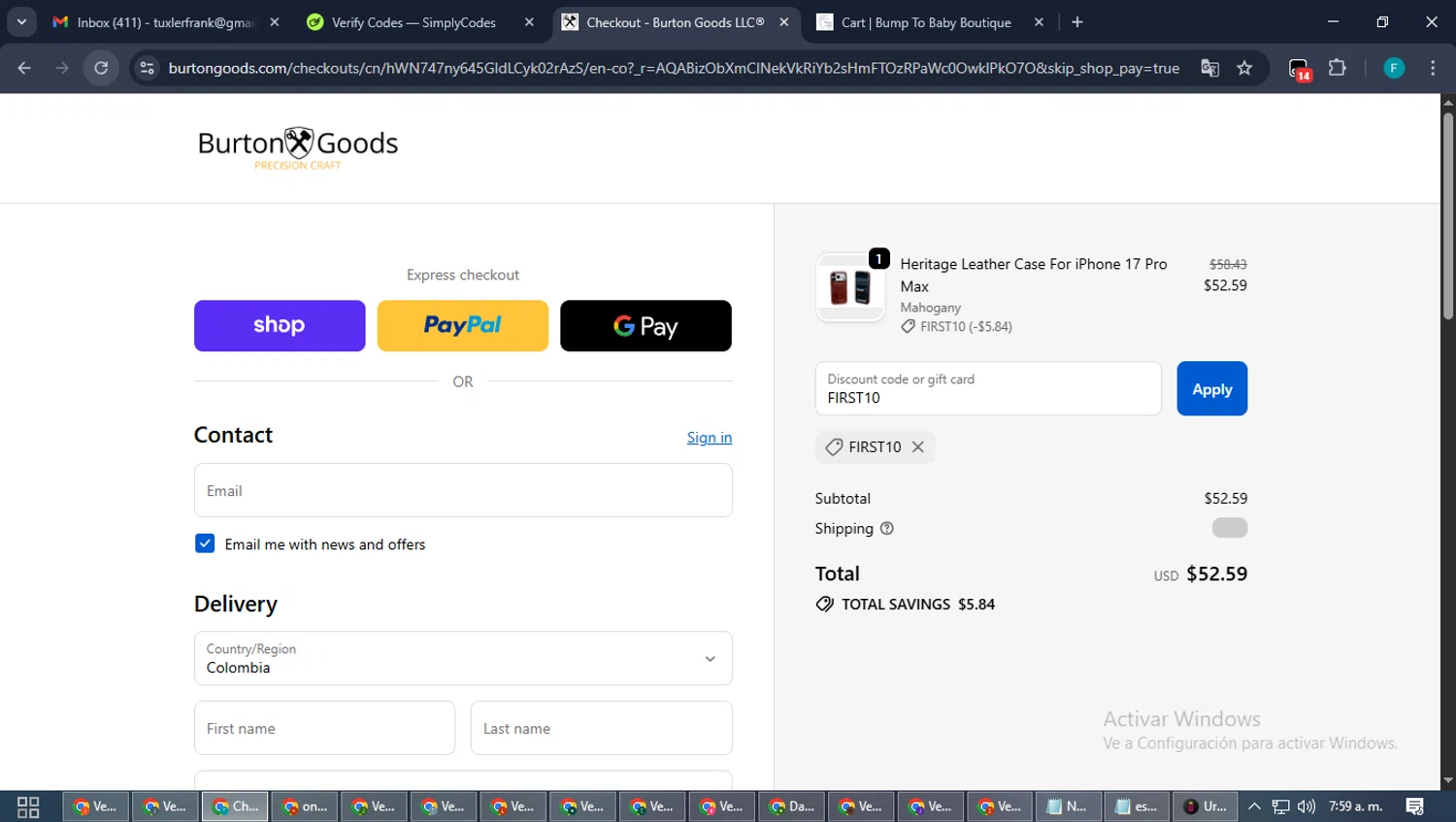The height and width of the screenshot is (822, 1456).
Task: Expand the Country/Region dropdown showing Colombia
Action: pyautogui.click(x=463, y=658)
